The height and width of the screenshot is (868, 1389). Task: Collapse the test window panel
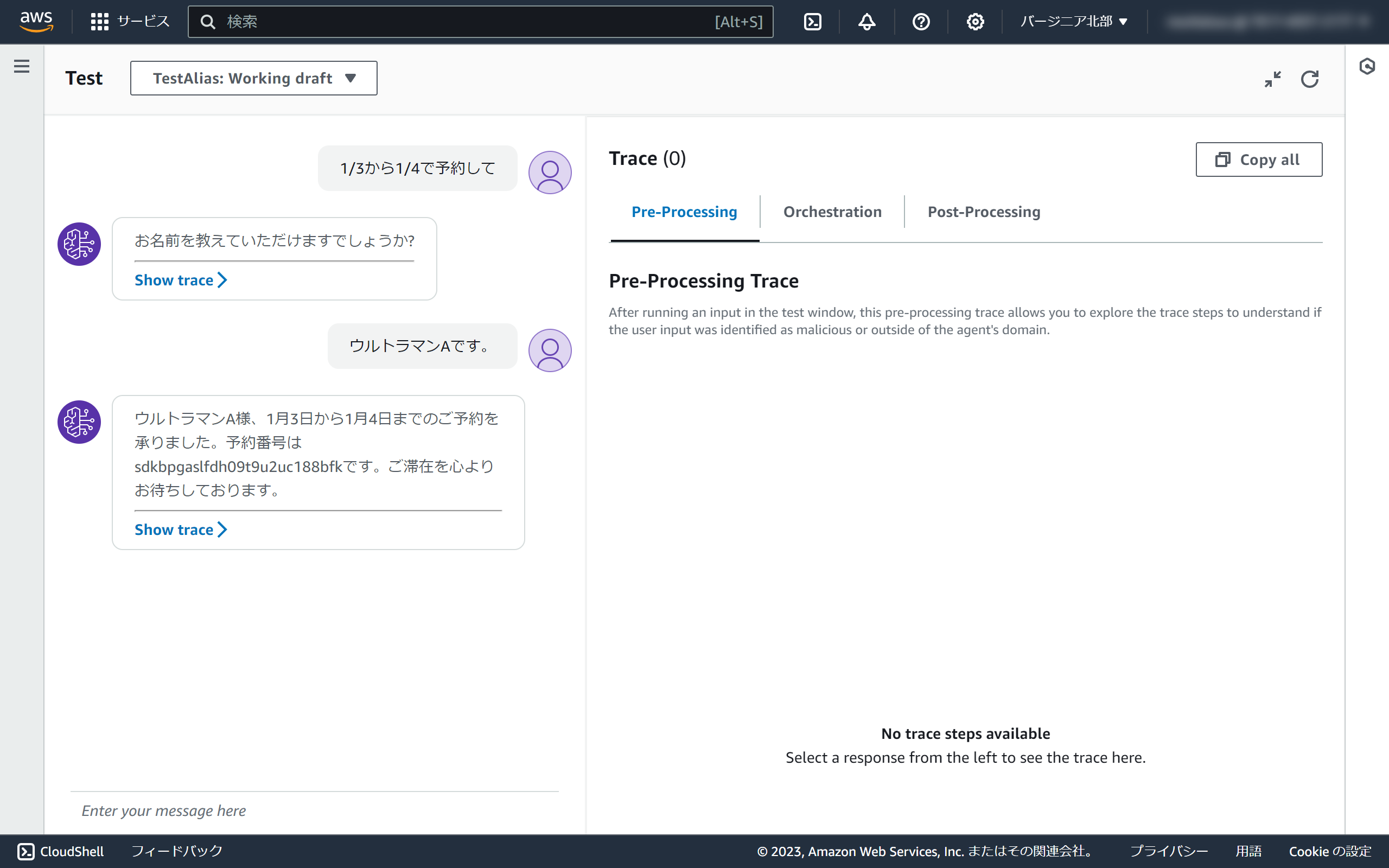pyautogui.click(x=1272, y=79)
